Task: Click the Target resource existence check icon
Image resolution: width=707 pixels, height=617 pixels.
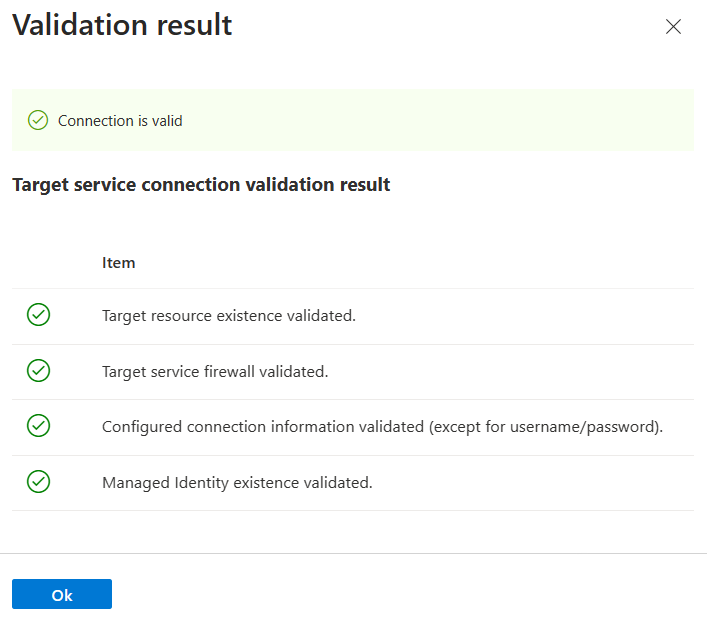Action: click(x=38, y=315)
